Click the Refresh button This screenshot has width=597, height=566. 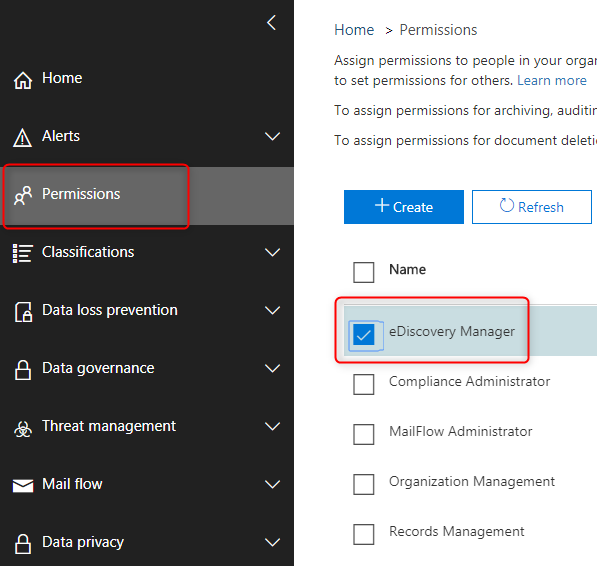coord(532,207)
